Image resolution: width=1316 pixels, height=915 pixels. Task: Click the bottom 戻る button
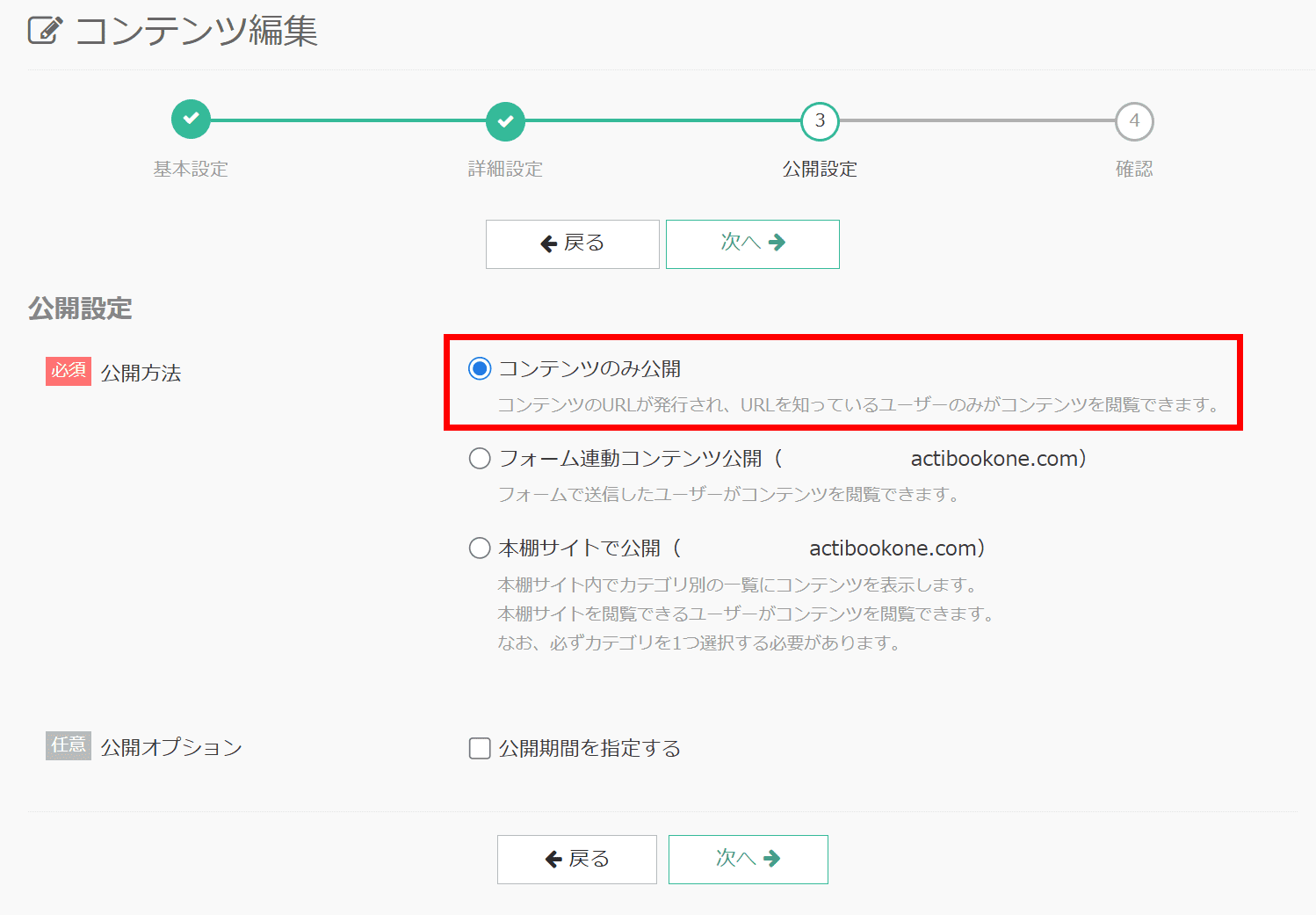pos(576,859)
